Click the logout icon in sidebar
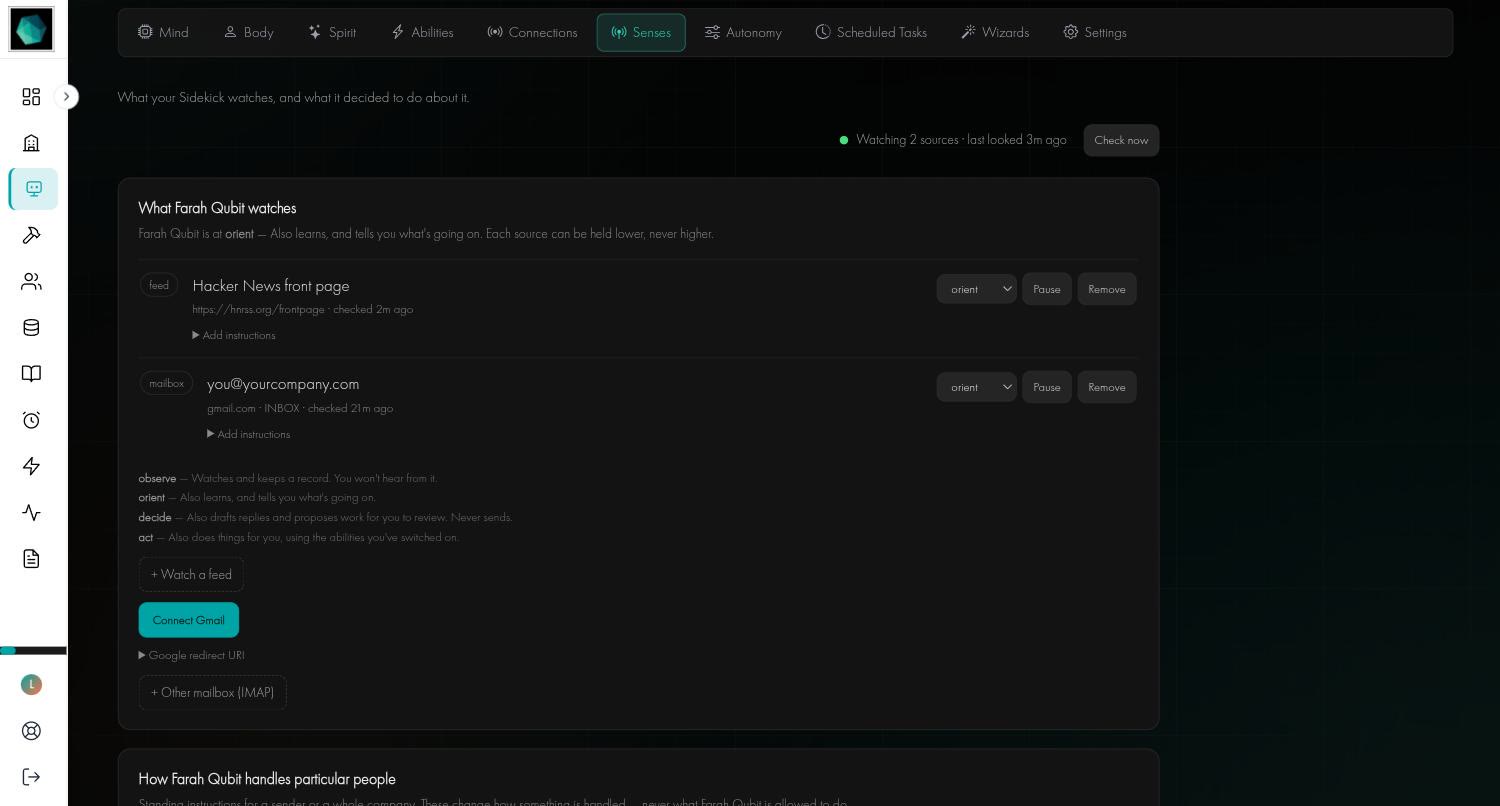 [x=31, y=777]
